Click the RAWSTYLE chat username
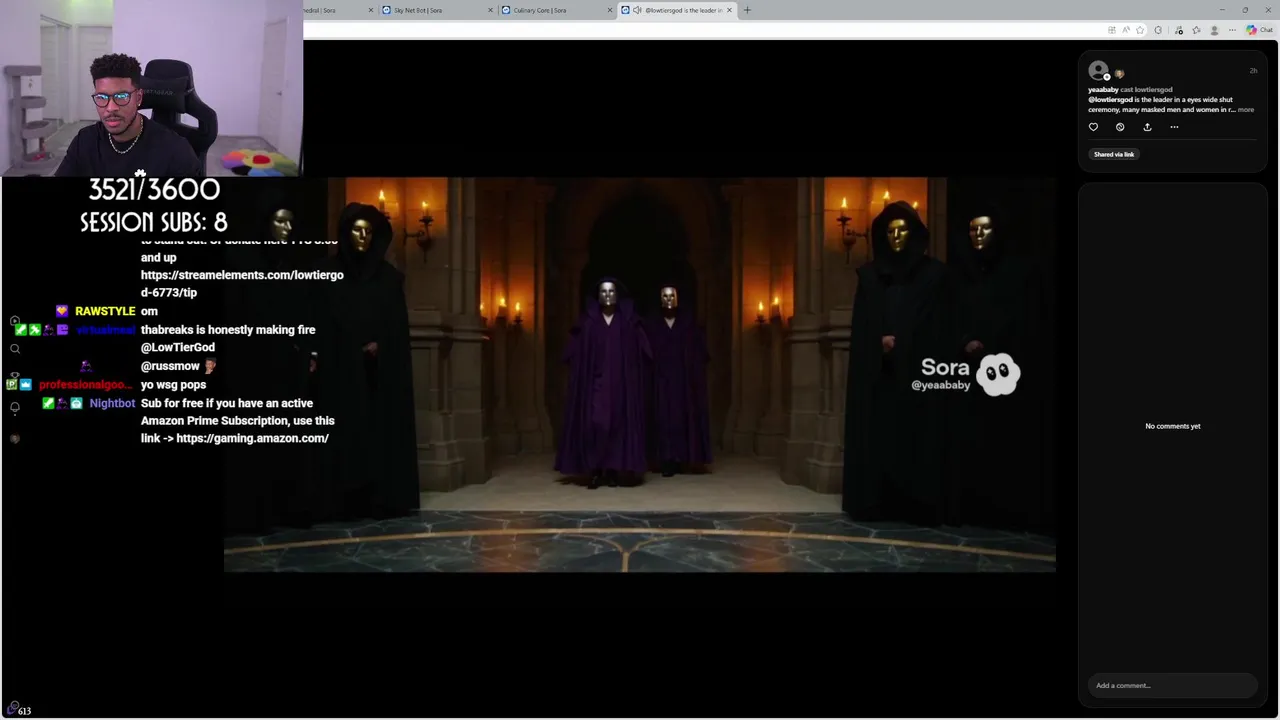 [105, 311]
